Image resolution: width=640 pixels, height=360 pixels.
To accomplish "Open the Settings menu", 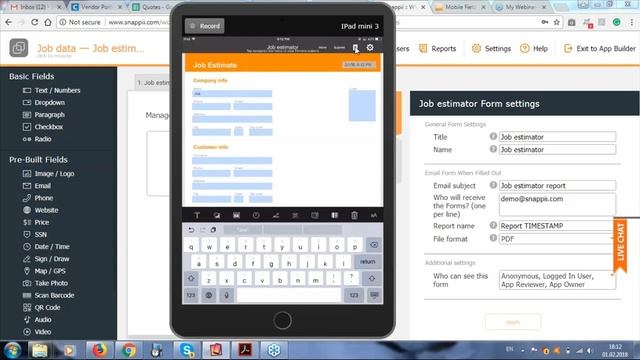I will click(491, 49).
